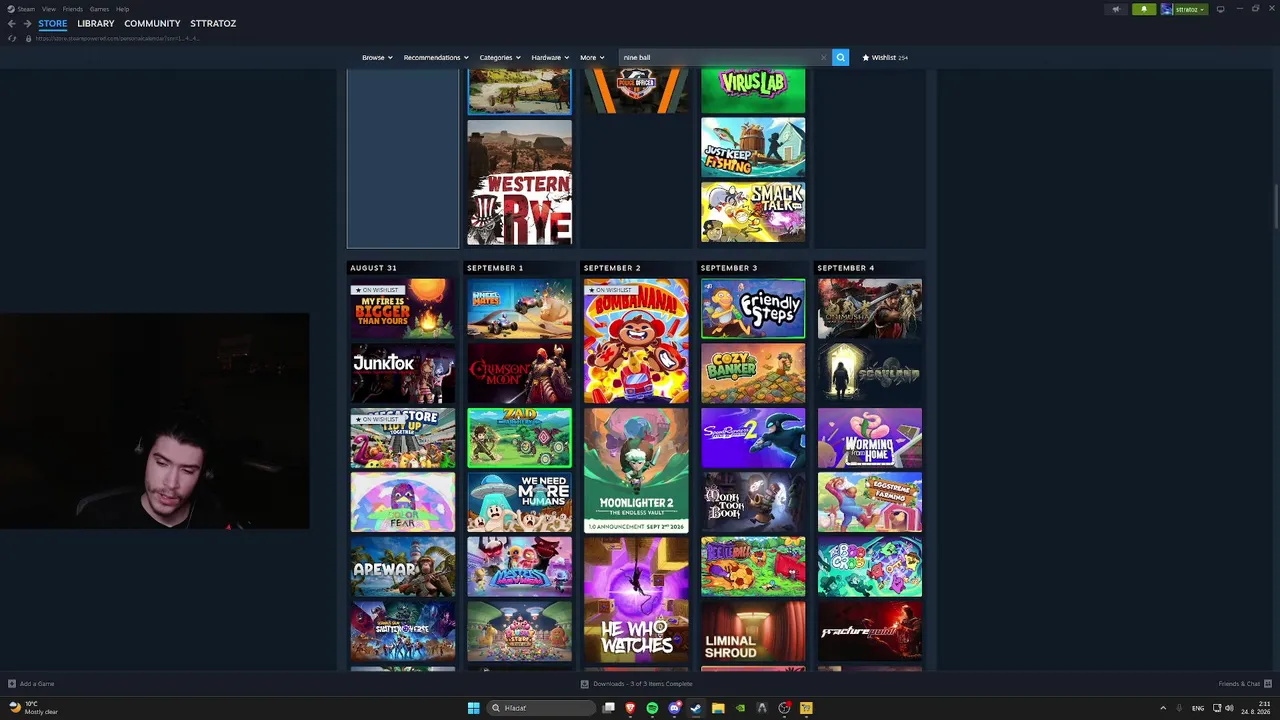1280x720 pixels.
Task: Open the Friends & Chat icon
Action: point(1268,684)
